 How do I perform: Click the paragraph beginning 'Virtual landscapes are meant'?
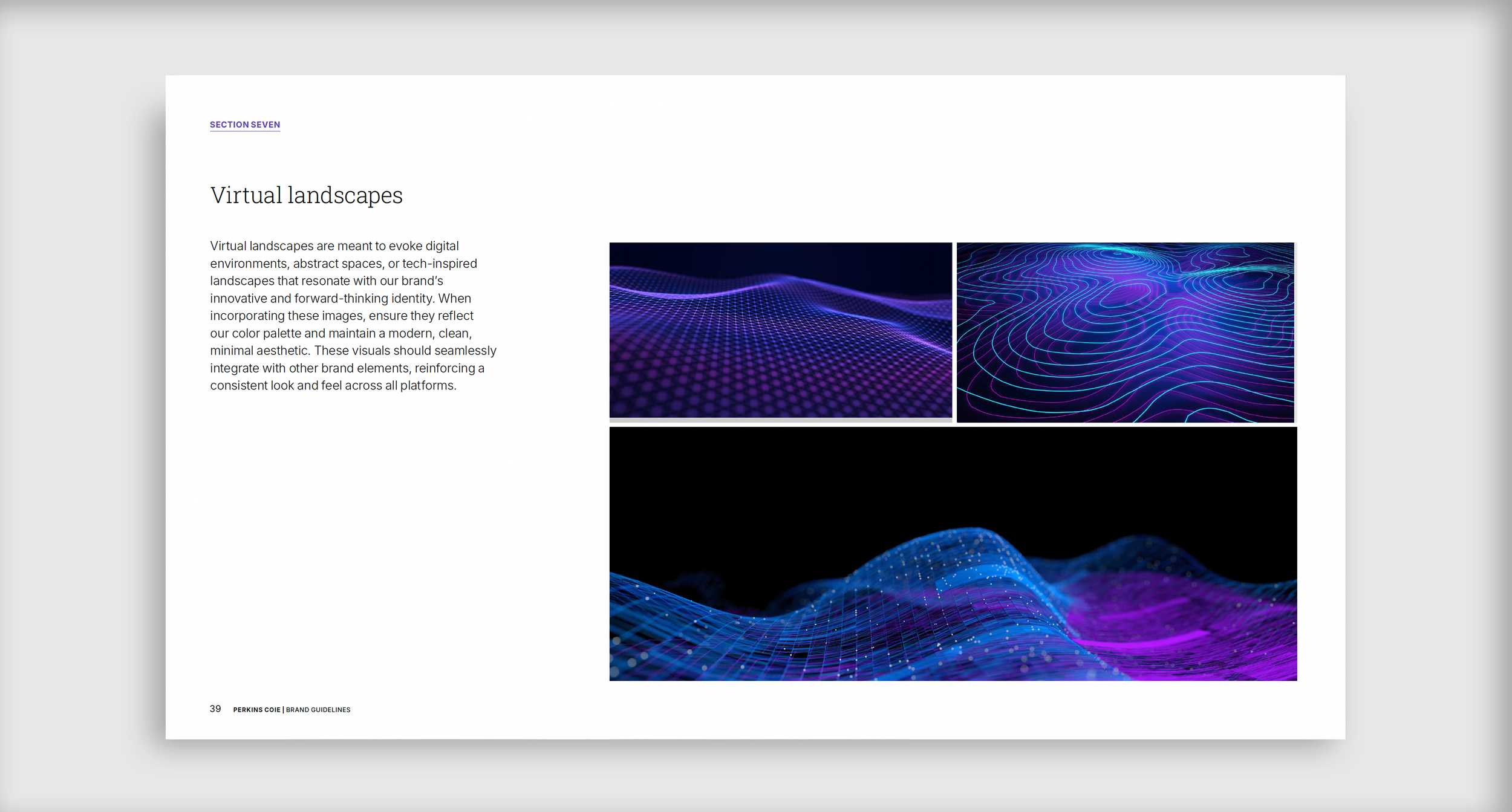click(x=353, y=316)
